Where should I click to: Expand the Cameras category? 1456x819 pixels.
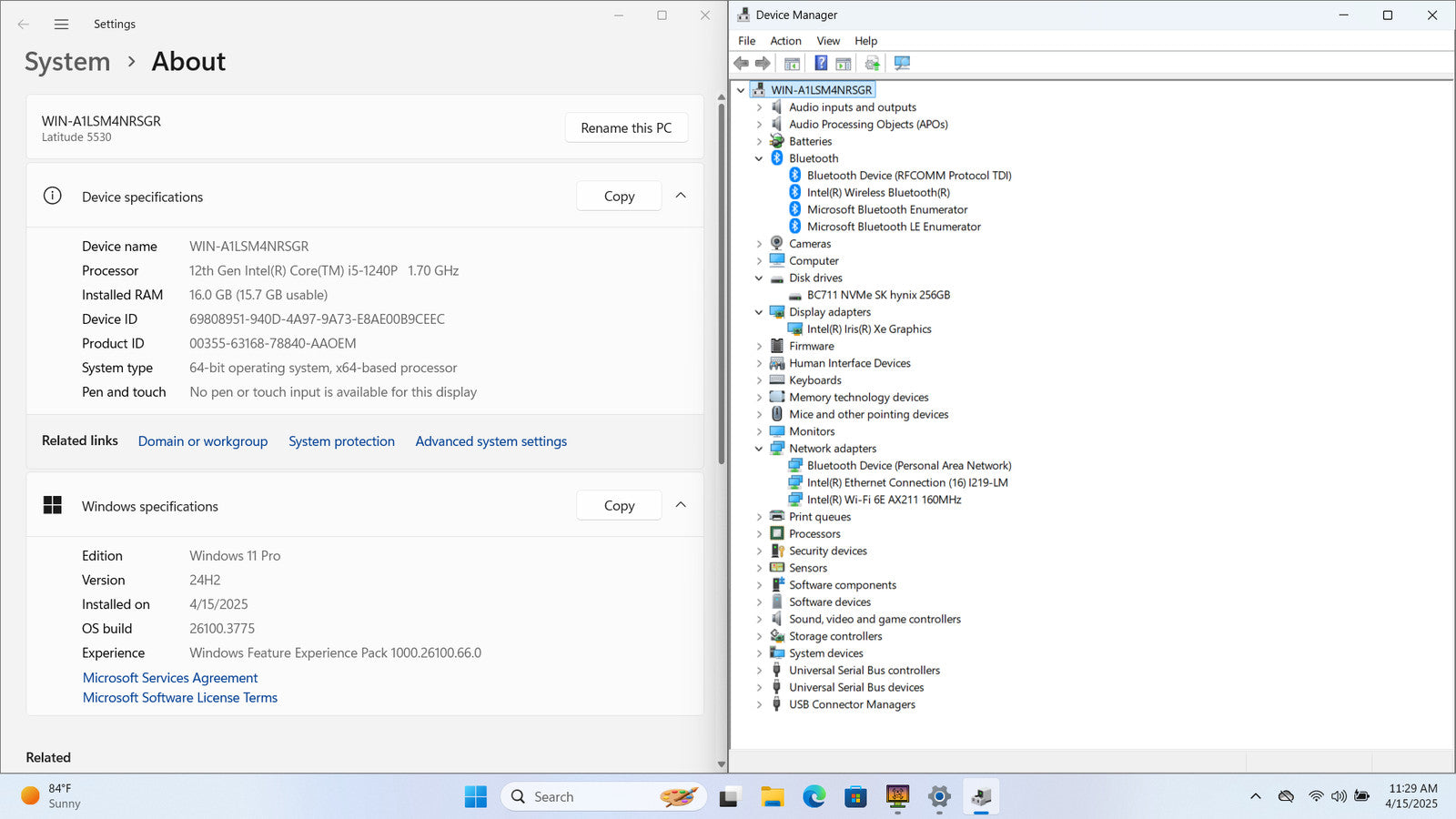pyautogui.click(x=759, y=244)
